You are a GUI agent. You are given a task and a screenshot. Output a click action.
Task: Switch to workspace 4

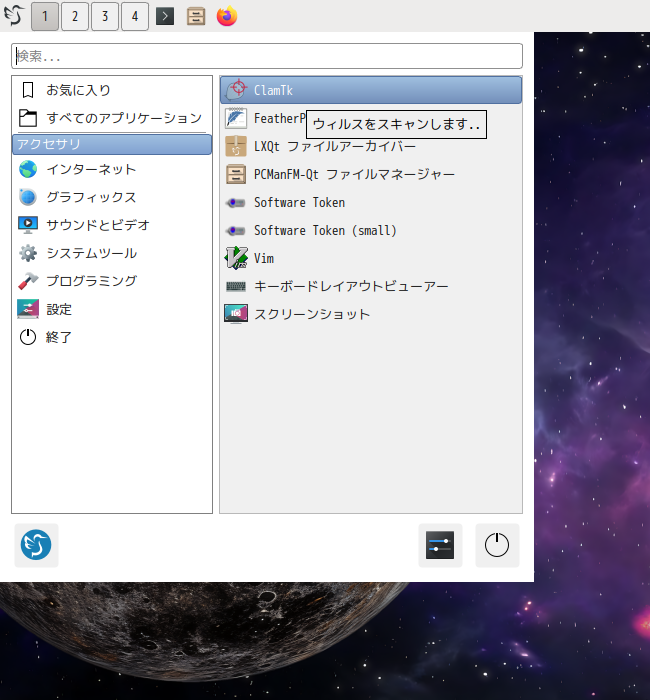point(134,17)
